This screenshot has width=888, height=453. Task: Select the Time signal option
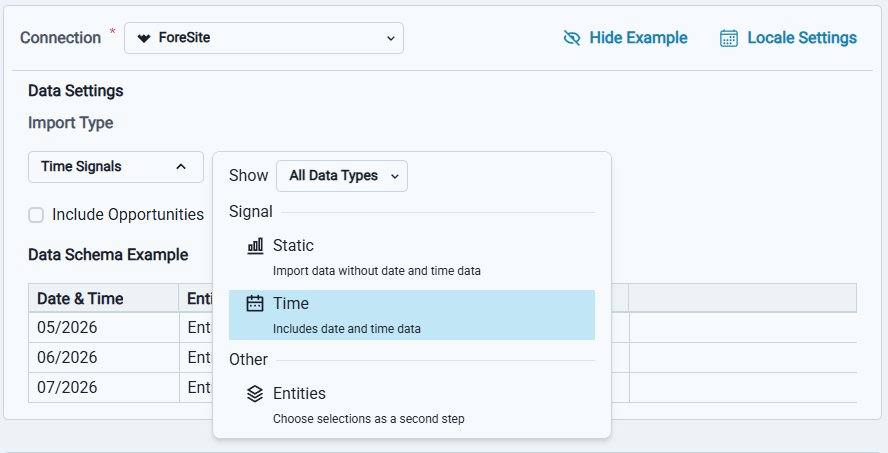[412, 315]
